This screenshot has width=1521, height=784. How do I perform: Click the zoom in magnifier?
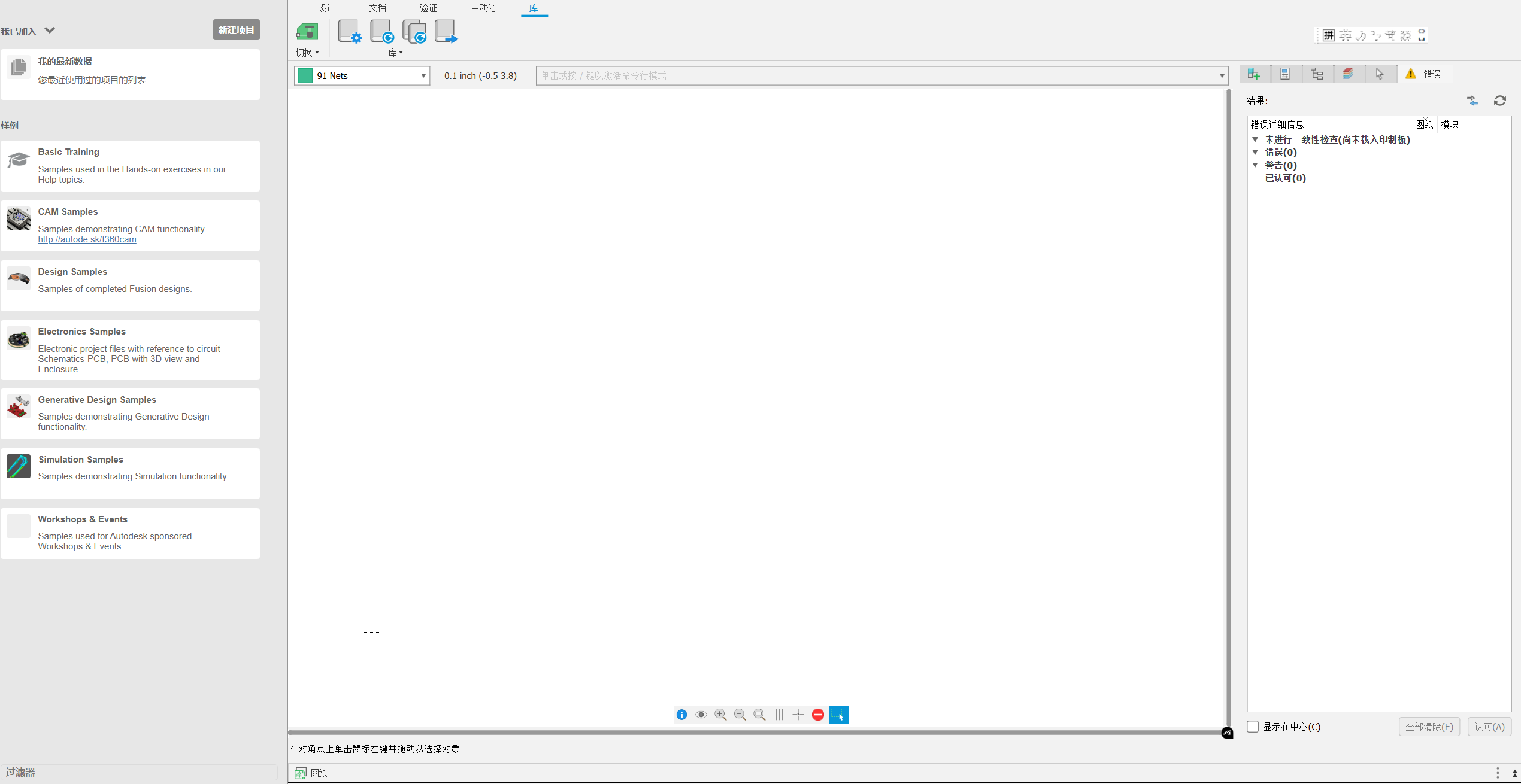[720, 715]
